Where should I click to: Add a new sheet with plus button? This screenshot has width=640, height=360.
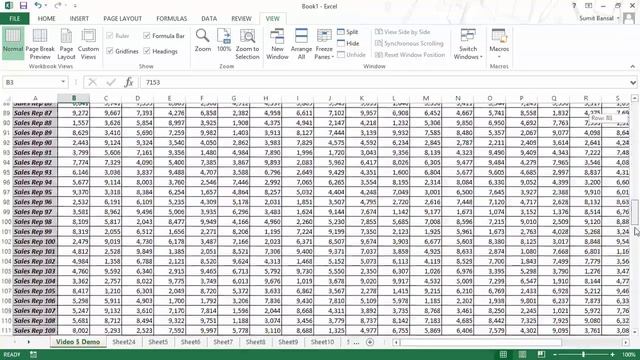point(370,342)
